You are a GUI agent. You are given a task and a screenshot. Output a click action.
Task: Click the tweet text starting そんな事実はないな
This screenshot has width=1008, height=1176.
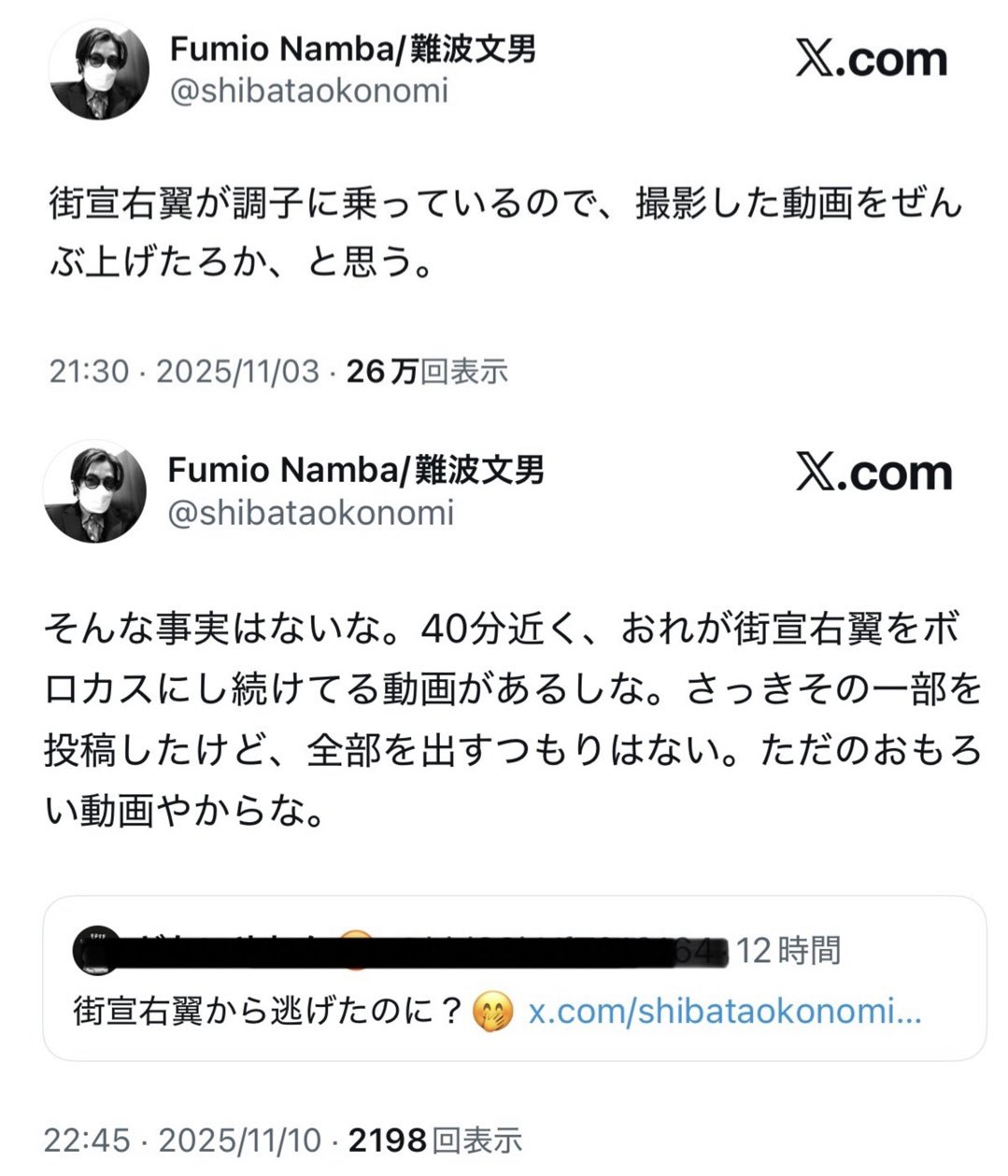(512, 719)
